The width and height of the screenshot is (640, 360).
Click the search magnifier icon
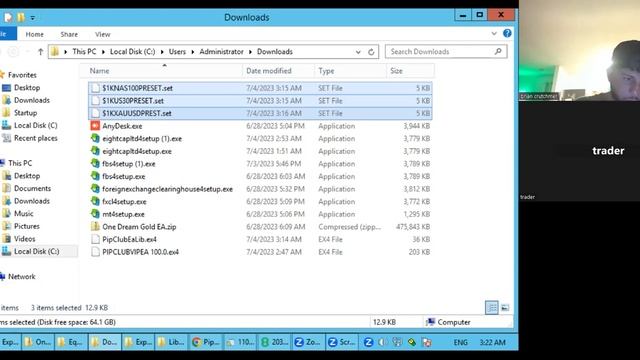[x=498, y=51]
